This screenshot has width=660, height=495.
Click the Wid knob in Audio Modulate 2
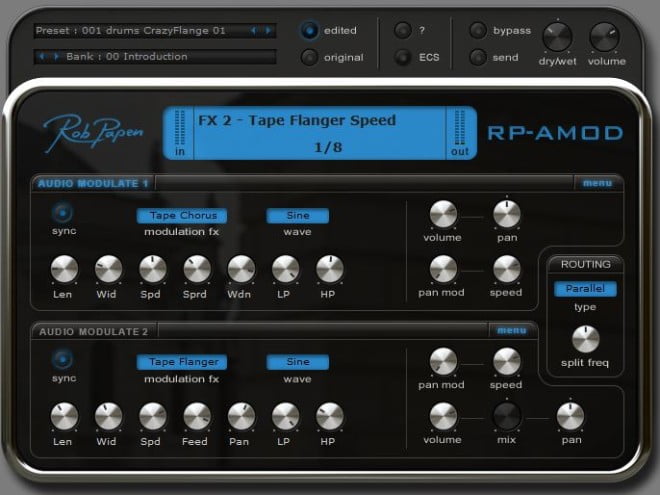(x=109, y=416)
